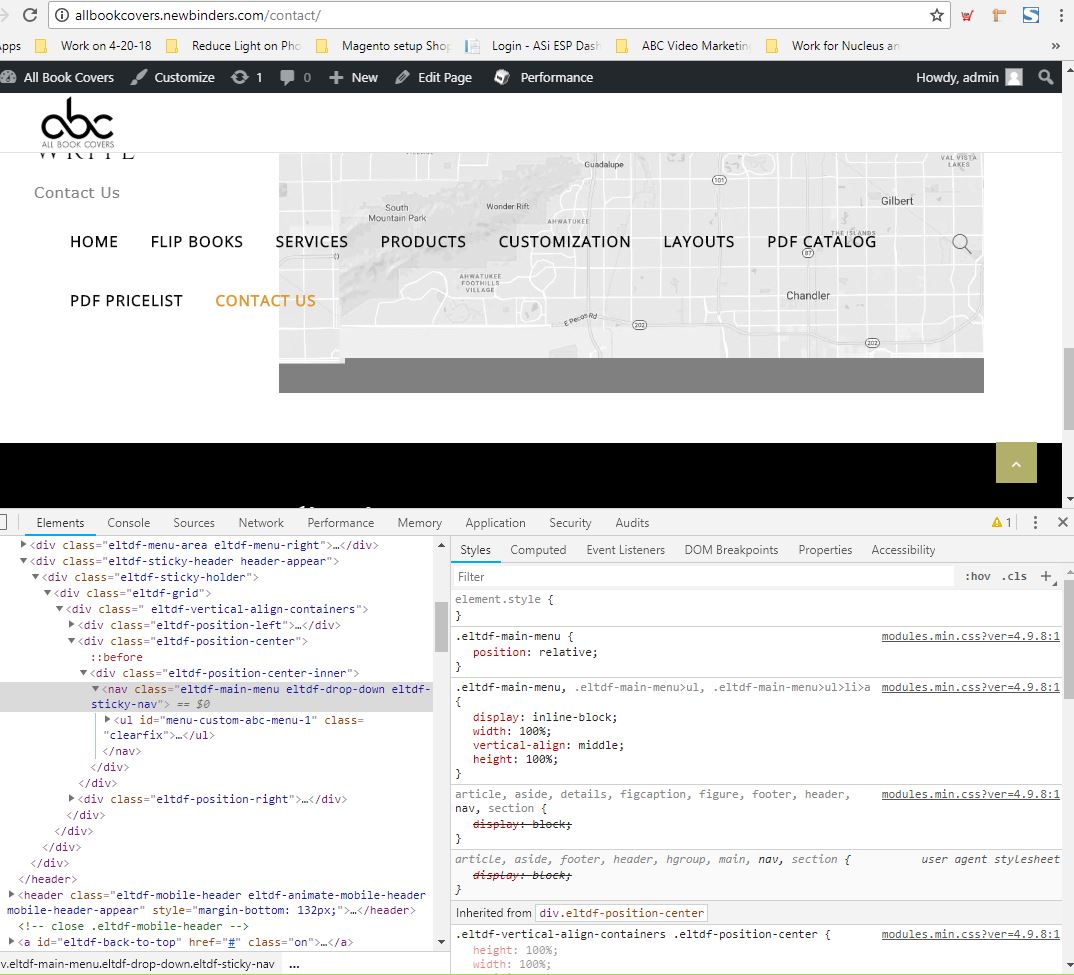Toggle the :hov element state panel

coord(977,576)
